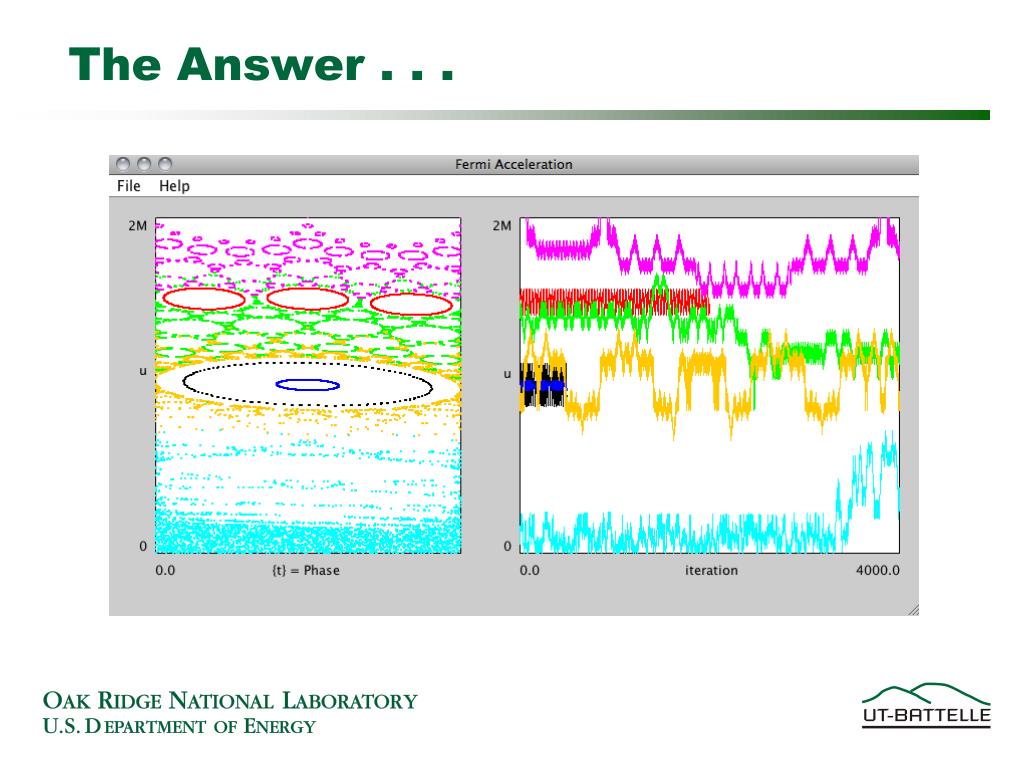
Task: Click the middle red ellipse
Action: 308,299
